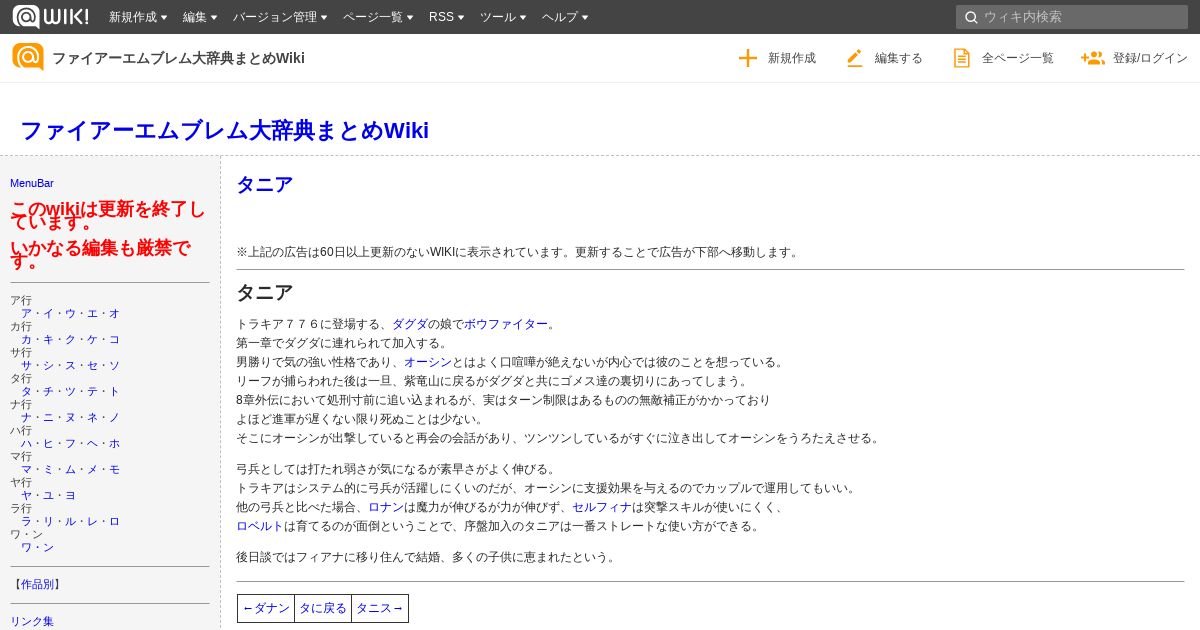The image size is (1200, 630).
Task: Click 登録/ログイン link in header
Action: click(1150, 58)
